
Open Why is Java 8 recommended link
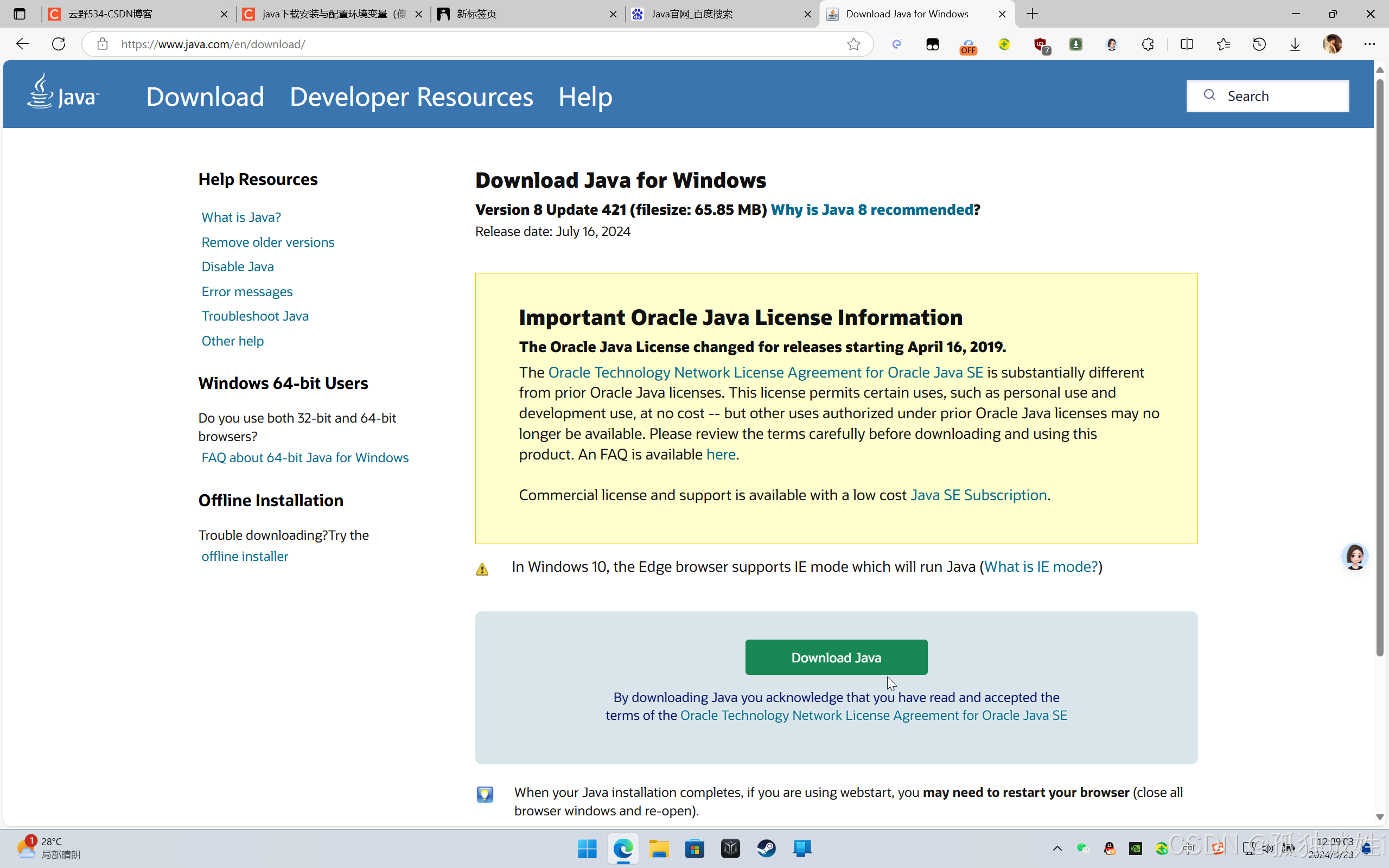coord(871,209)
